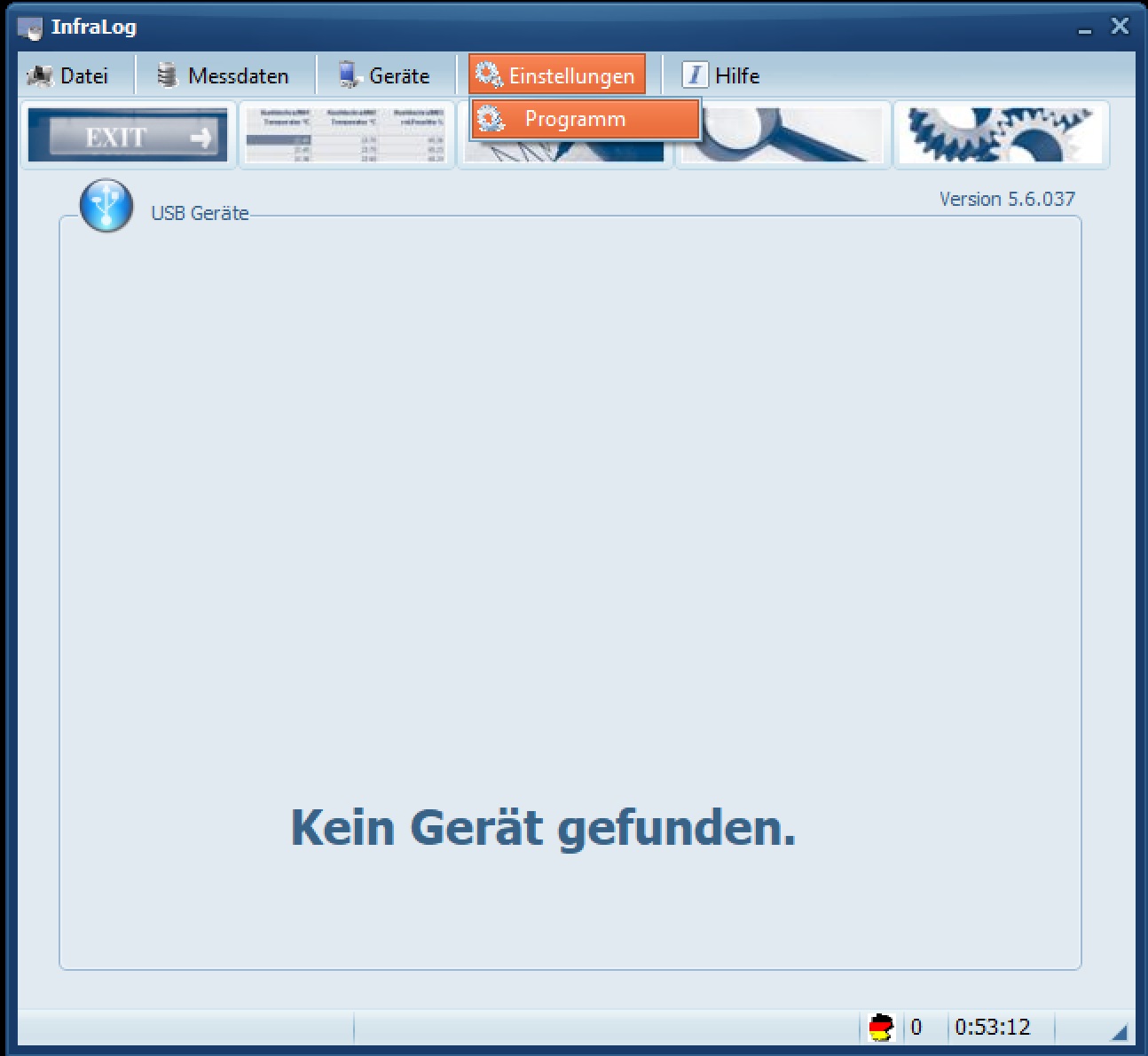The image size is (1148, 1056).
Task: Minimize the InfraLog window
Action: (1085, 28)
